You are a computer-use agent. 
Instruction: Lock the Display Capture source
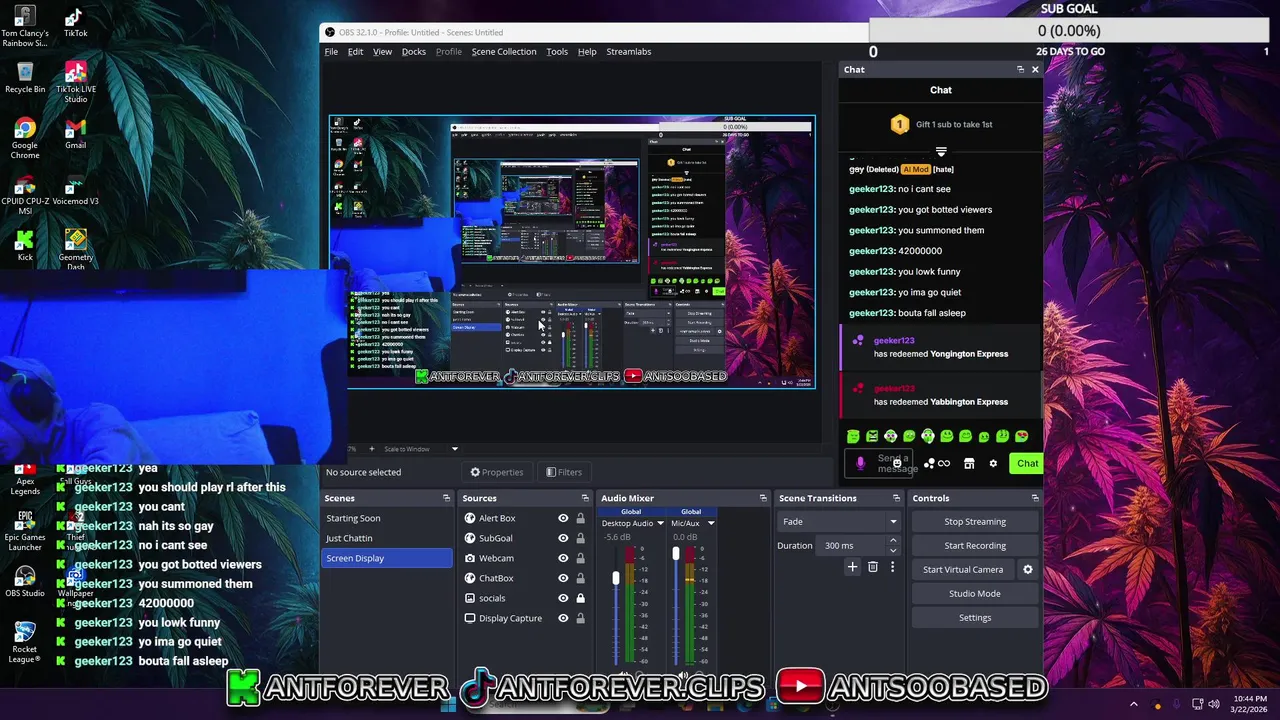click(x=580, y=618)
